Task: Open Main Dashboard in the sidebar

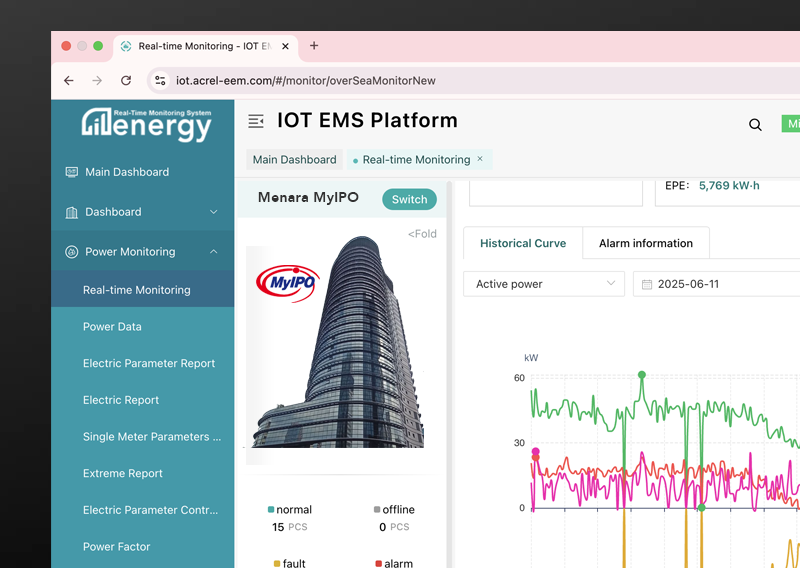Action: (x=142, y=172)
